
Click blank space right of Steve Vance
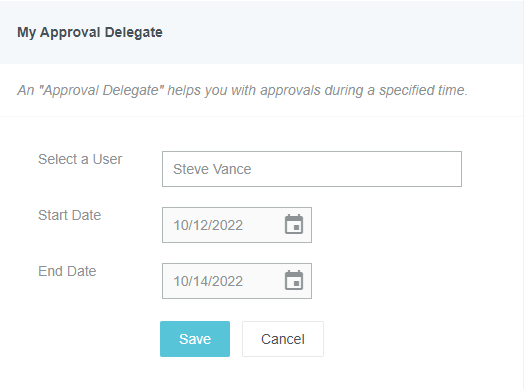click(x=354, y=169)
